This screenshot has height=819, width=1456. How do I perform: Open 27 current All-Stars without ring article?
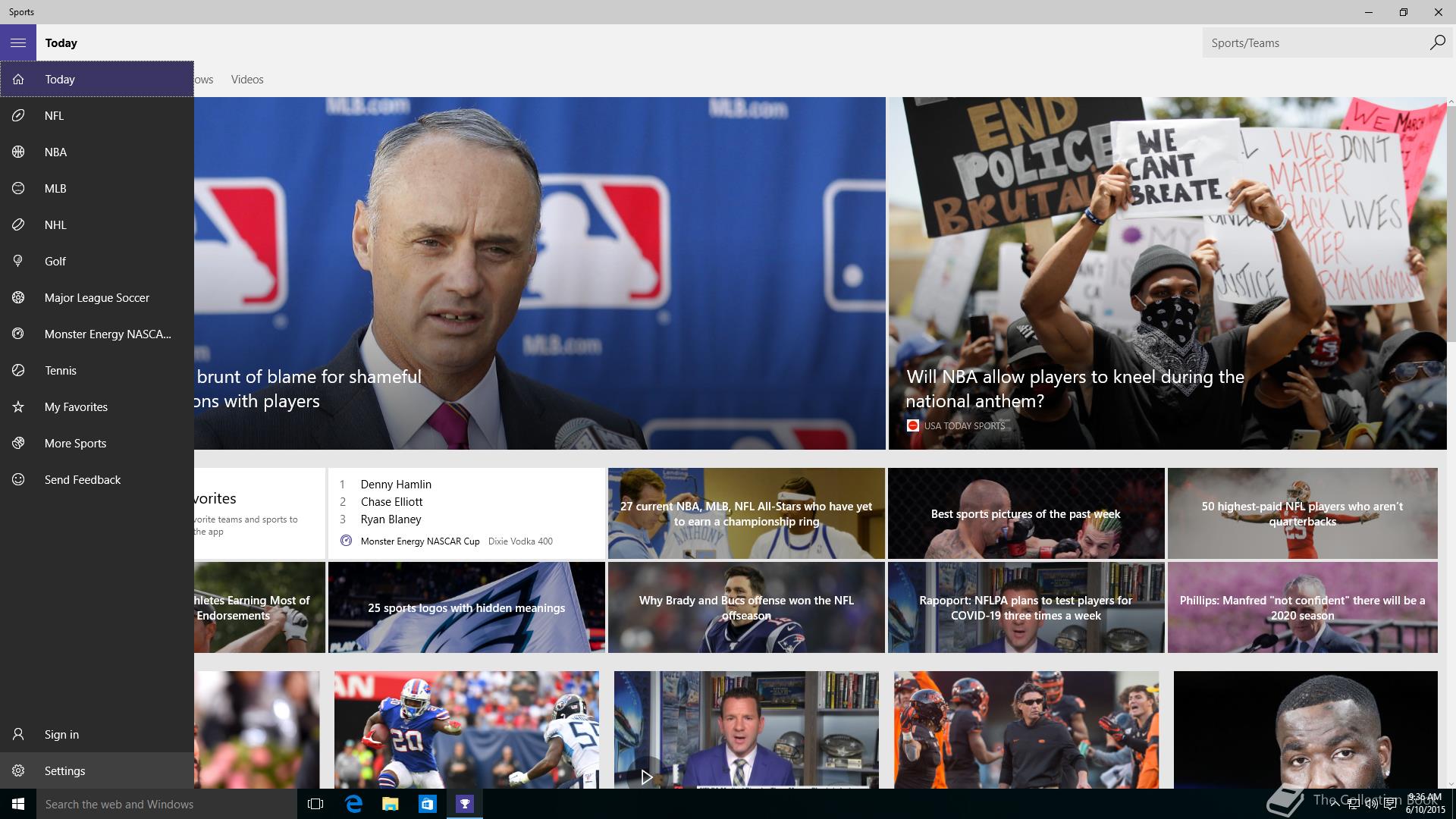point(746,513)
